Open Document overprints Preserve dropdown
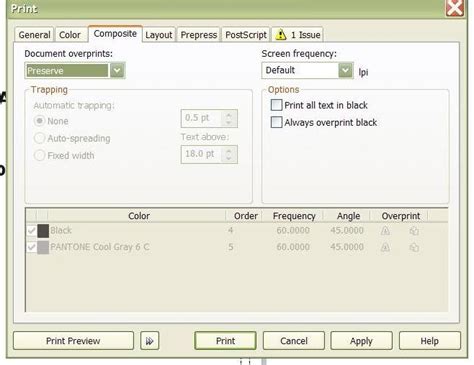This screenshot has width=474, height=365. 75,71
